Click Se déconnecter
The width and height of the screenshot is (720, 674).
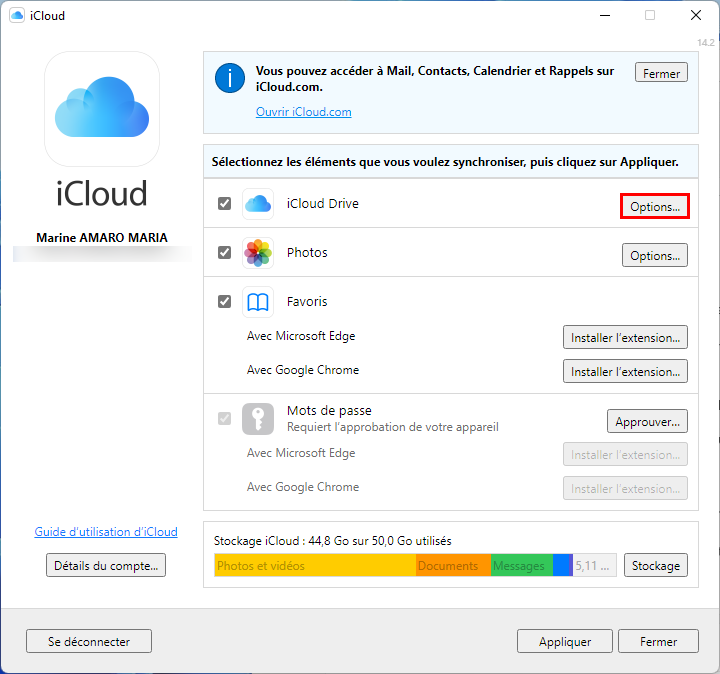pyautogui.click(x=89, y=641)
